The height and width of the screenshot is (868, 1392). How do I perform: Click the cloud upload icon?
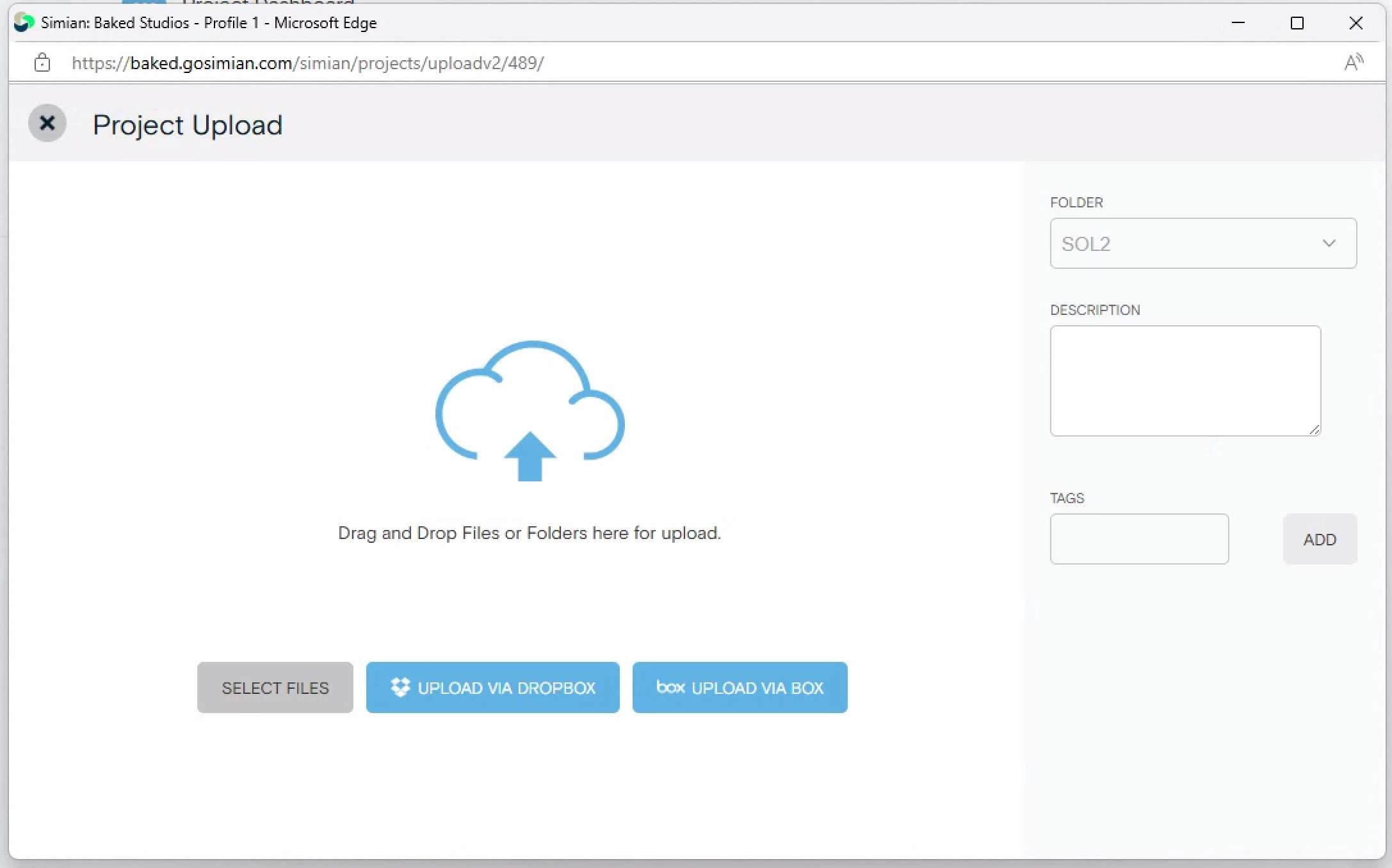tap(530, 410)
